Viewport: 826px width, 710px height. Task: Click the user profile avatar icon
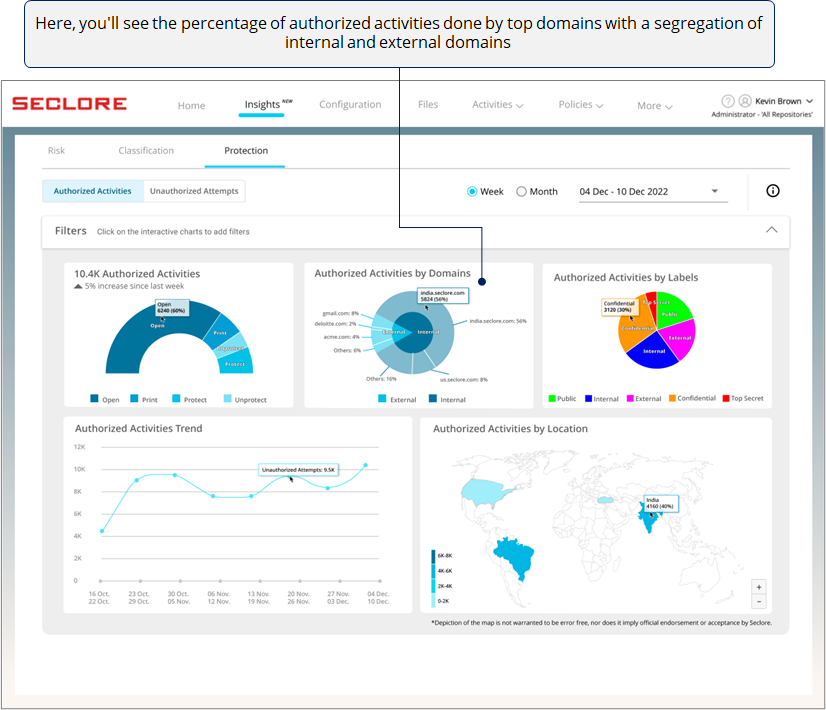click(x=745, y=101)
